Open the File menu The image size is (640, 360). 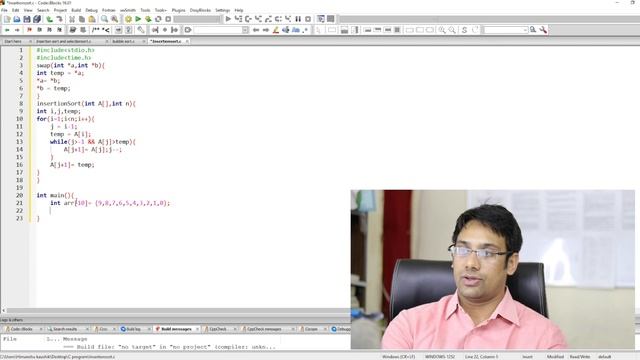(x=4, y=10)
